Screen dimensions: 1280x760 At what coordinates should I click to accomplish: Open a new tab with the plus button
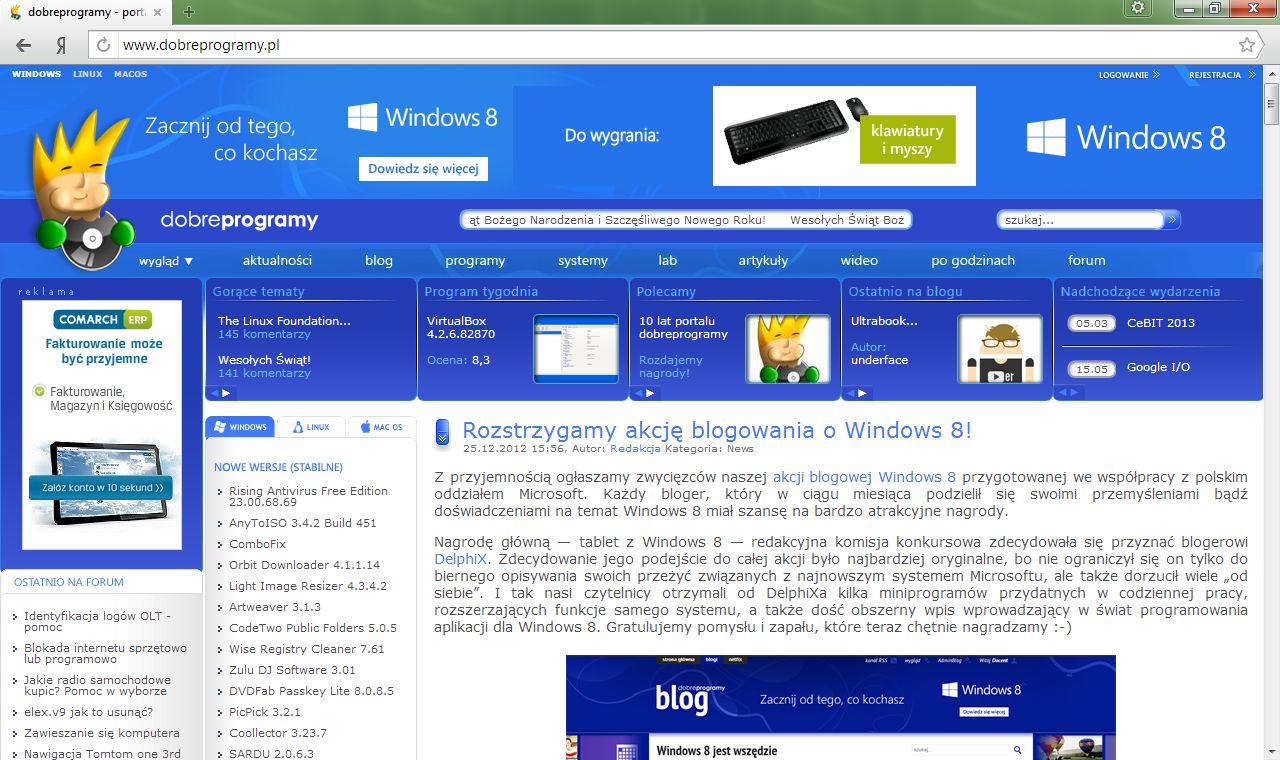189,12
